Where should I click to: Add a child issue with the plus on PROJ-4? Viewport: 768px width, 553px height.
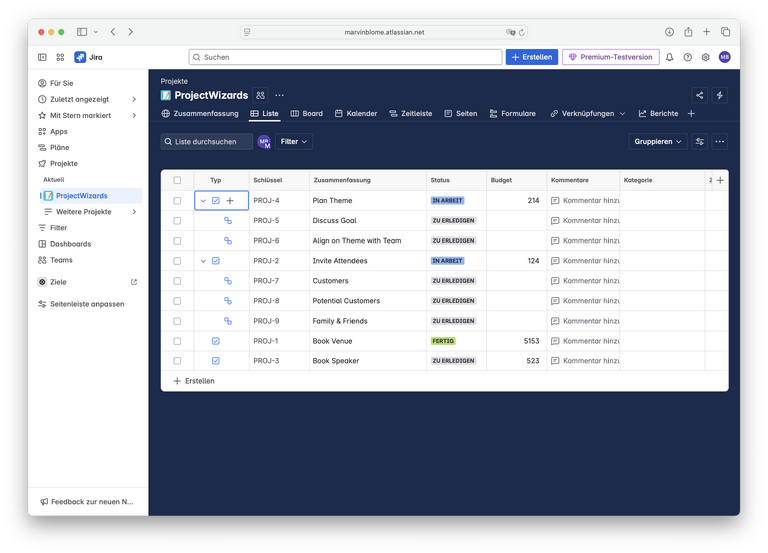click(230, 200)
